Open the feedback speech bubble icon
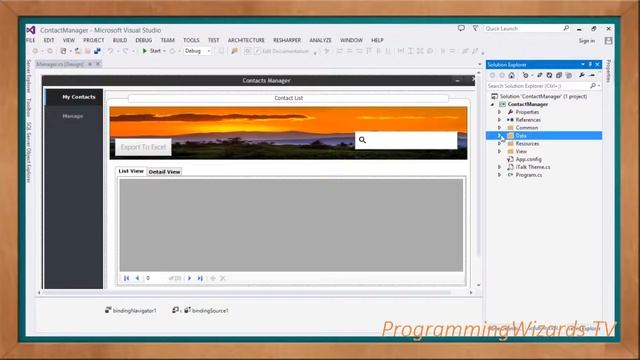 (x=461, y=28)
